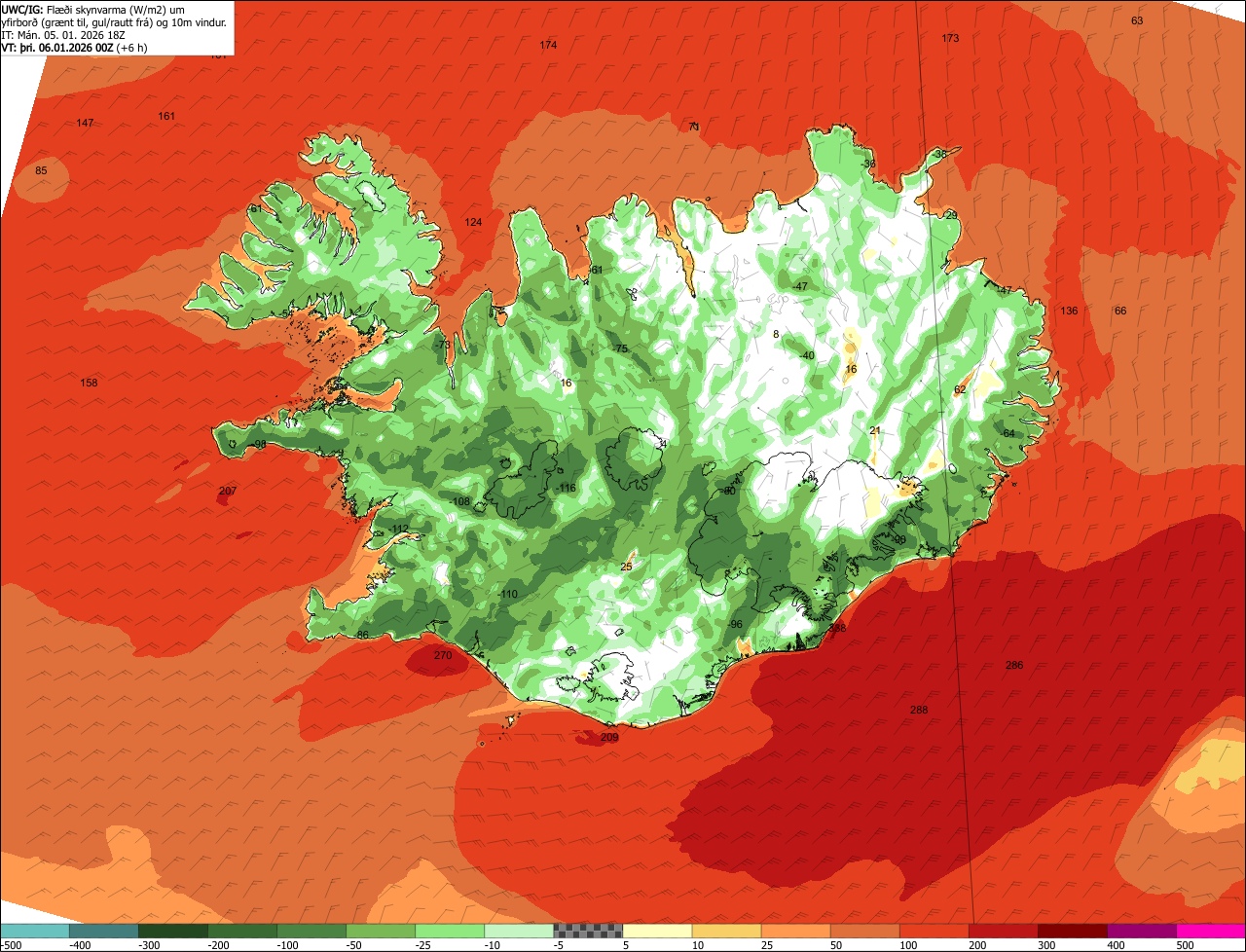The image size is (1246, 952).
Task: Select the value '270' on the map
Action: [x=443, y=655]
